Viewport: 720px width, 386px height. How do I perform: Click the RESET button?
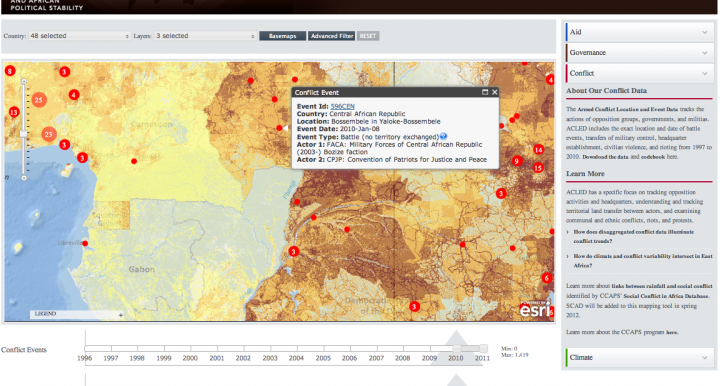(x=367, y=36)
